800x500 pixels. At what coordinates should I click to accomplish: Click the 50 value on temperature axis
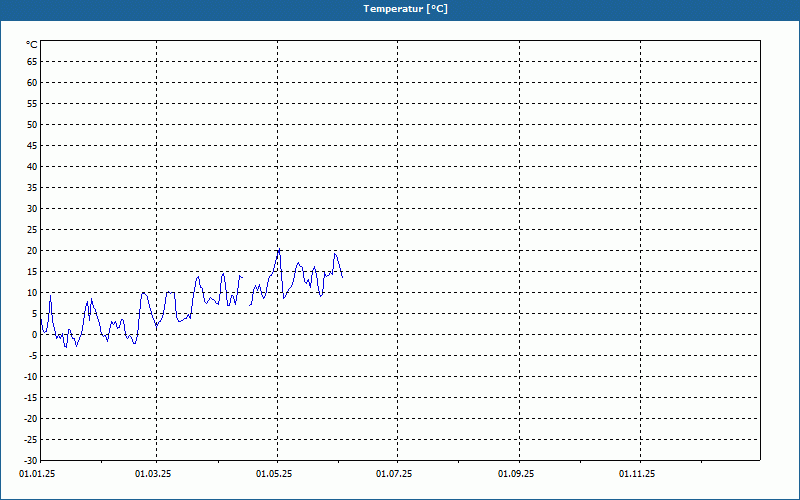pyautogui.click(x=32, y=124)
